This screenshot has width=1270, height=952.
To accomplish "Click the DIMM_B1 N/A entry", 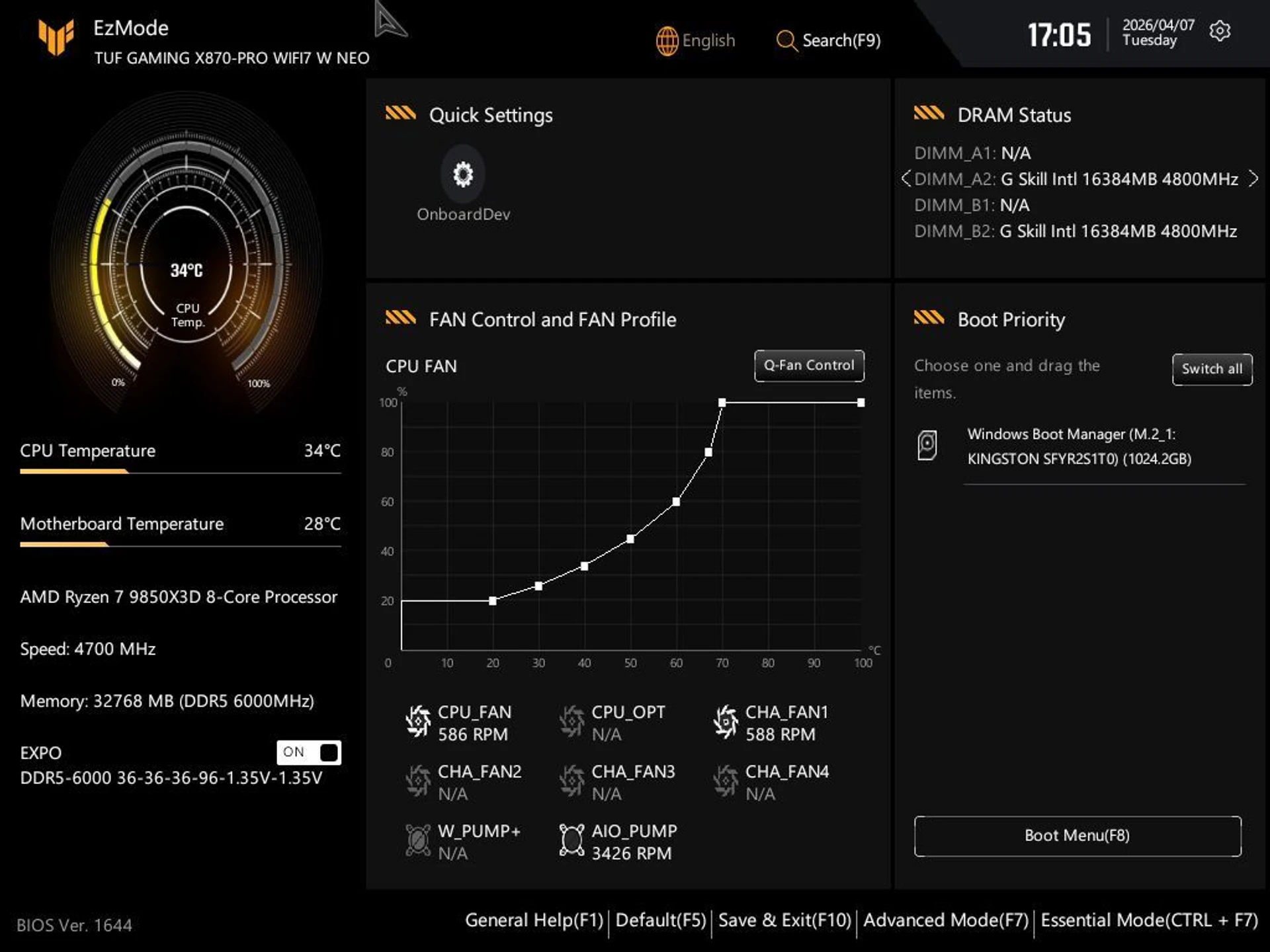I will pos(972,206).
